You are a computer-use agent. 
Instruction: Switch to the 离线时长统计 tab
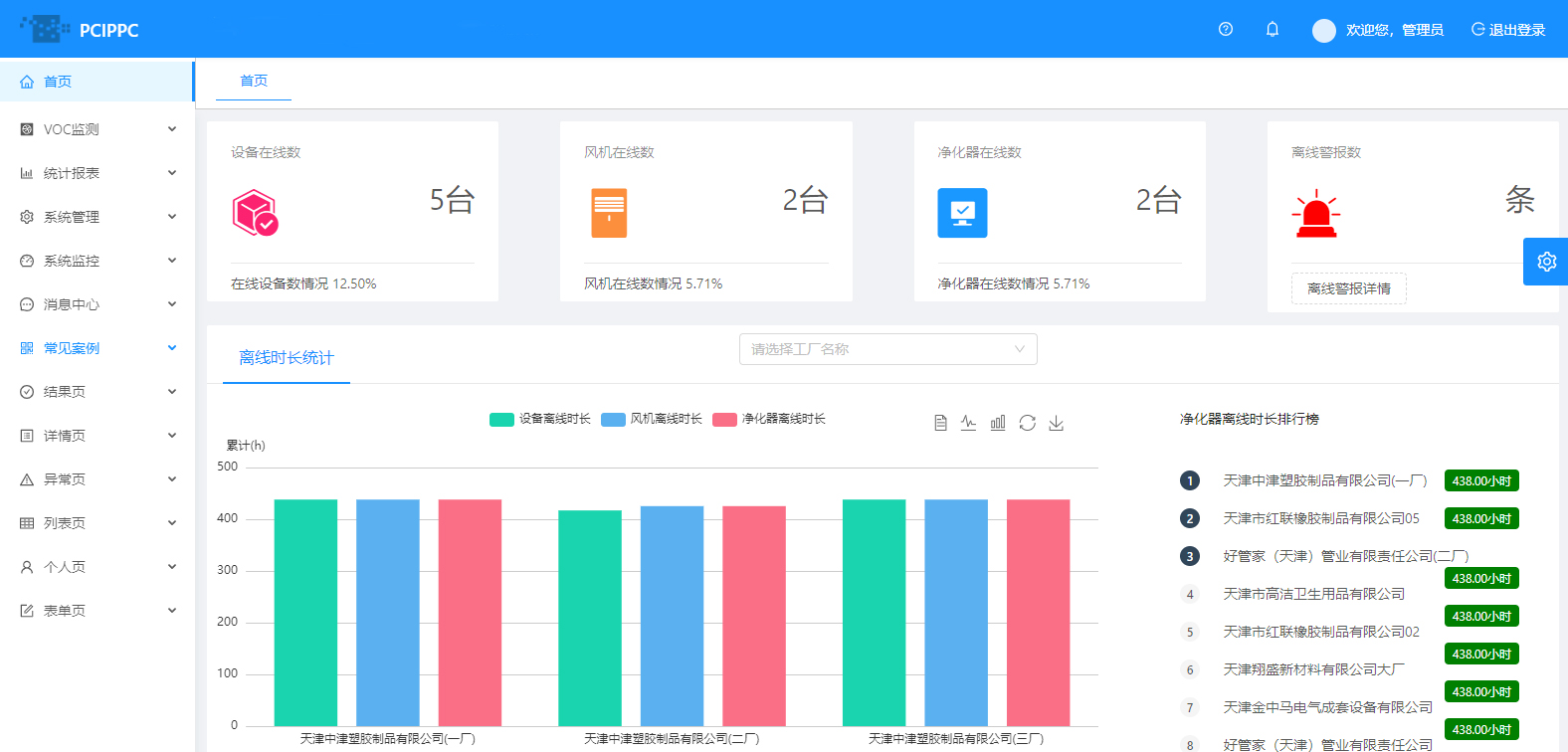point(286,358)
